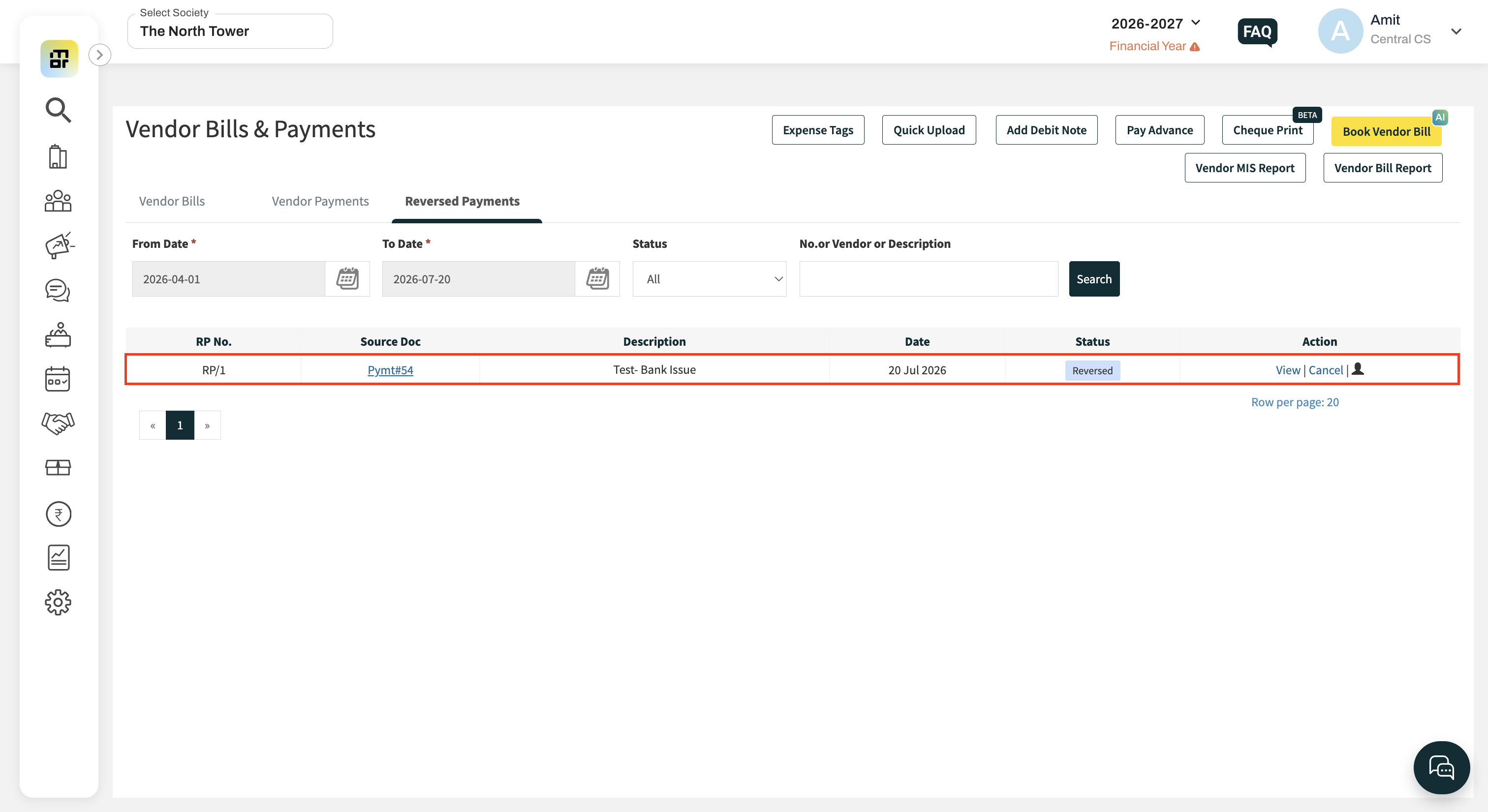Go to previous page in pagination

point(153,425)
